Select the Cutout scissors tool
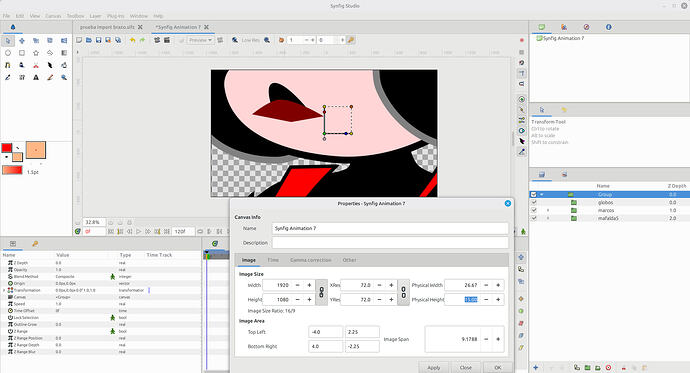This screenshot has width=690, height=373. click(36, 65)
